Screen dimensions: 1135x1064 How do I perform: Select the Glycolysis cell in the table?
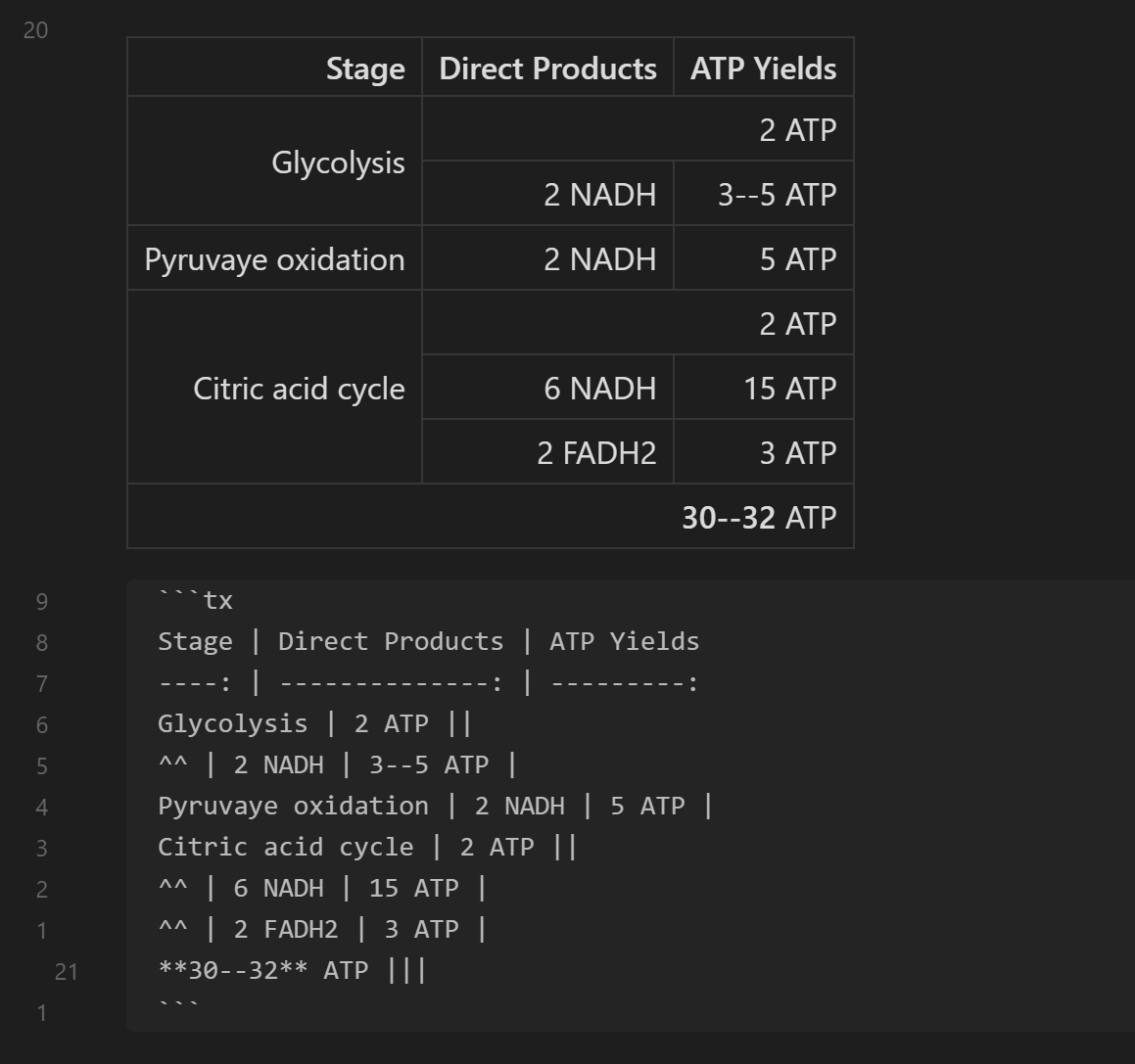point(337,162)
